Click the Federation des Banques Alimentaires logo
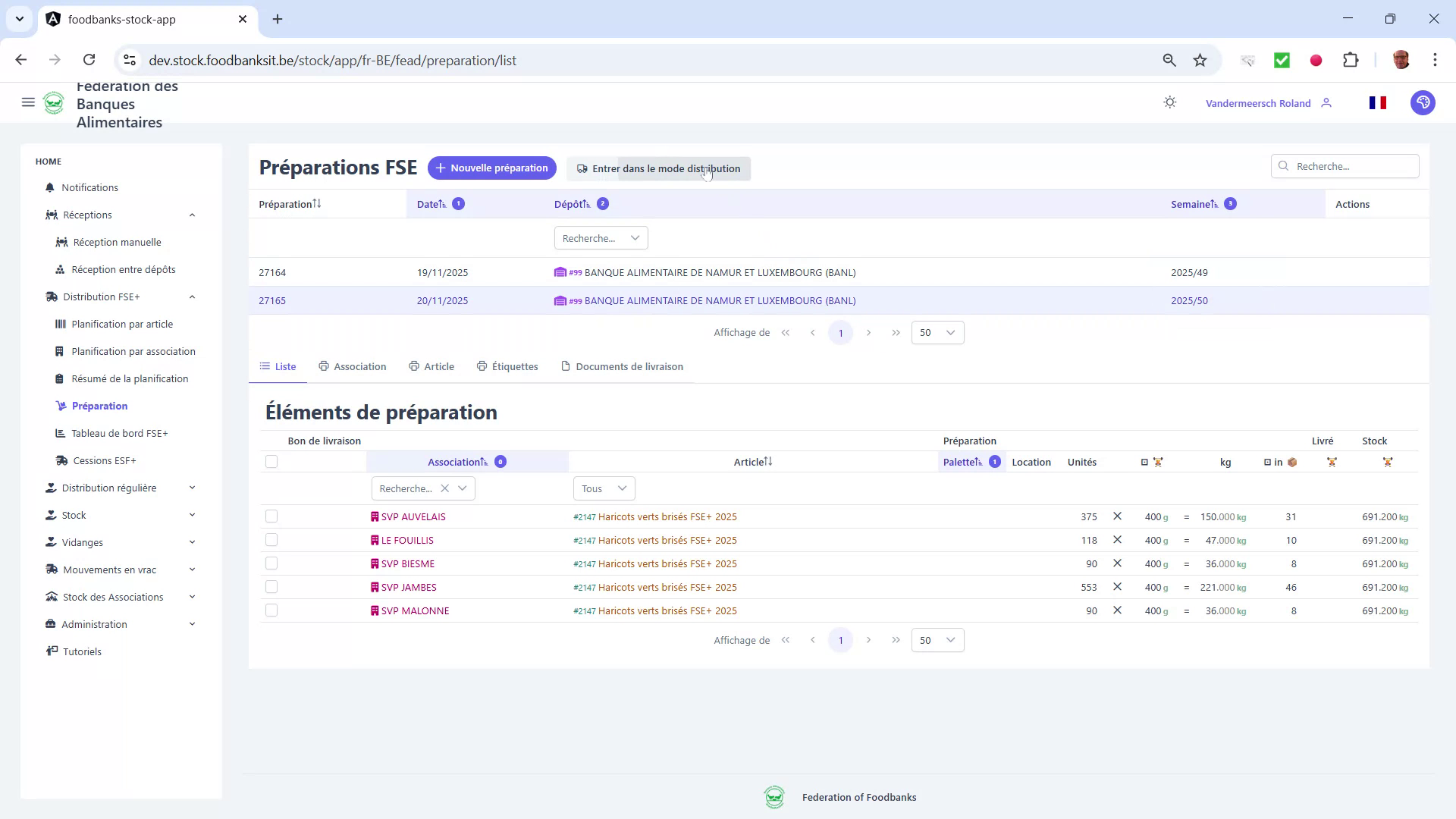 click(54, 102)
